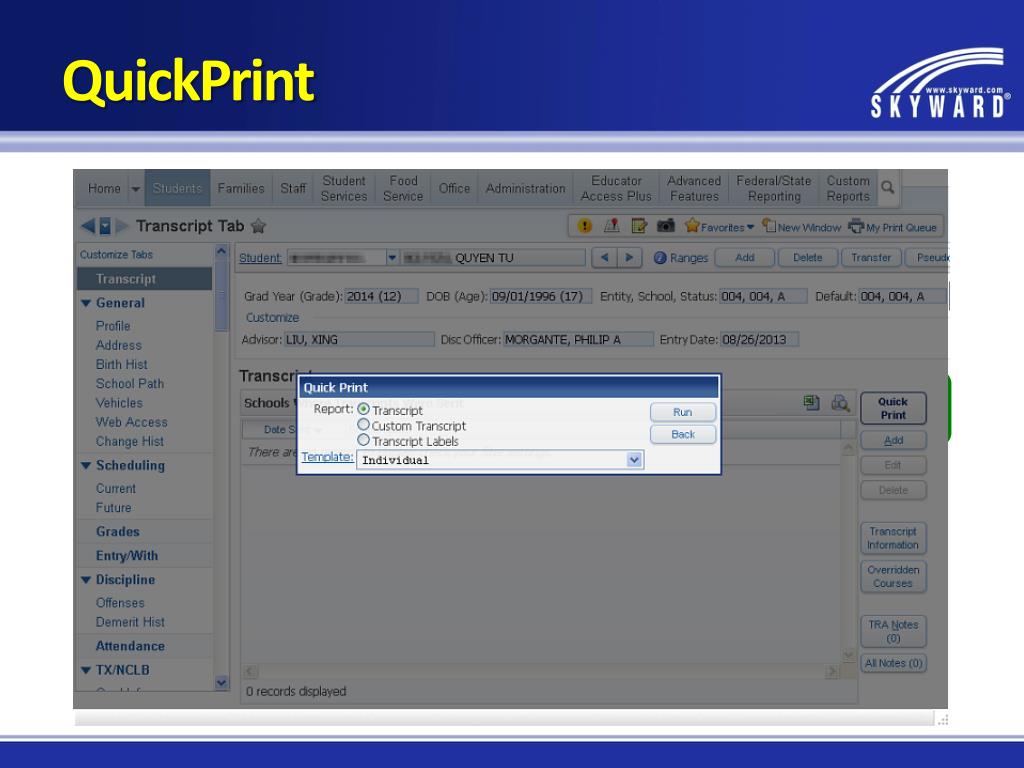Collapse the Discipline section
Screen dimensions: 1024x768
(x=86, y=580)
